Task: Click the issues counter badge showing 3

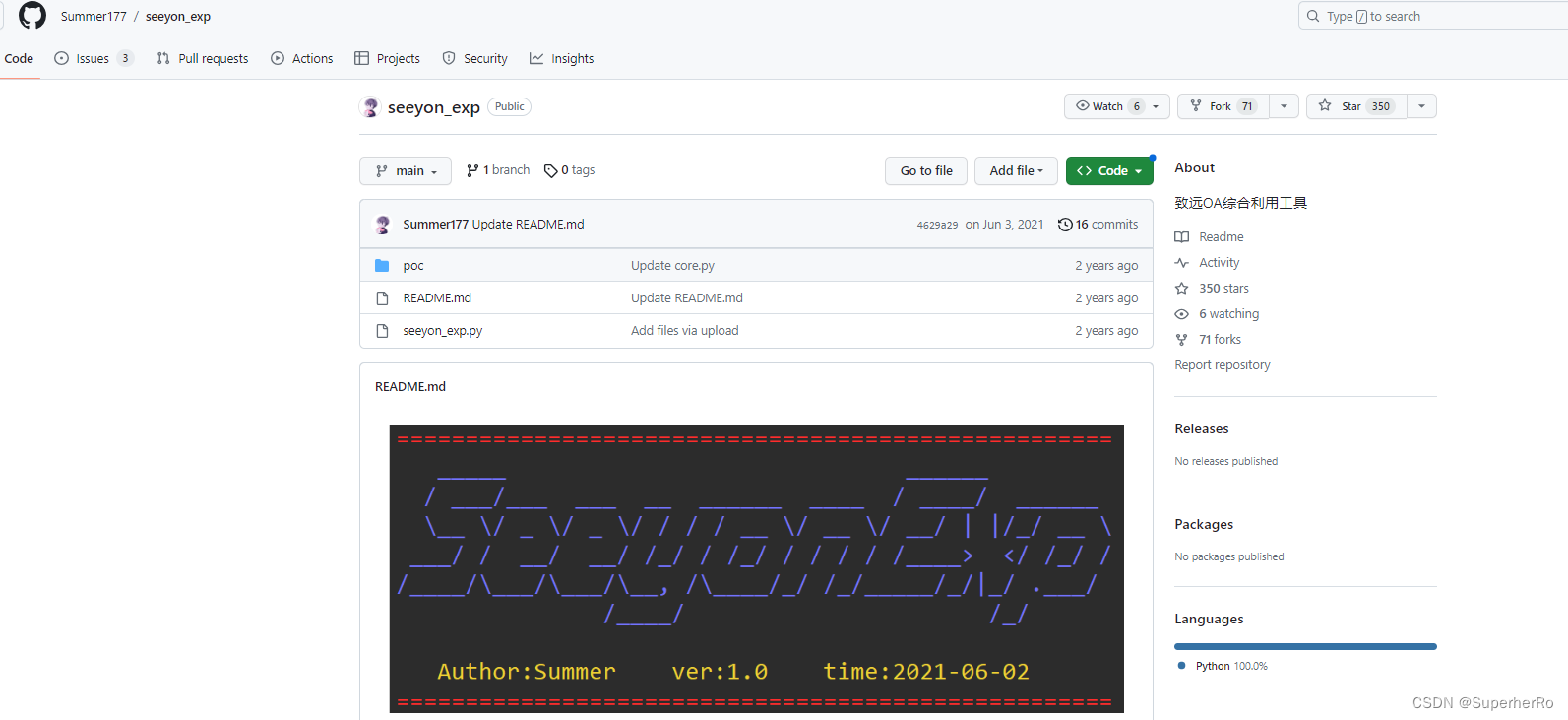Action: [125, 58]
